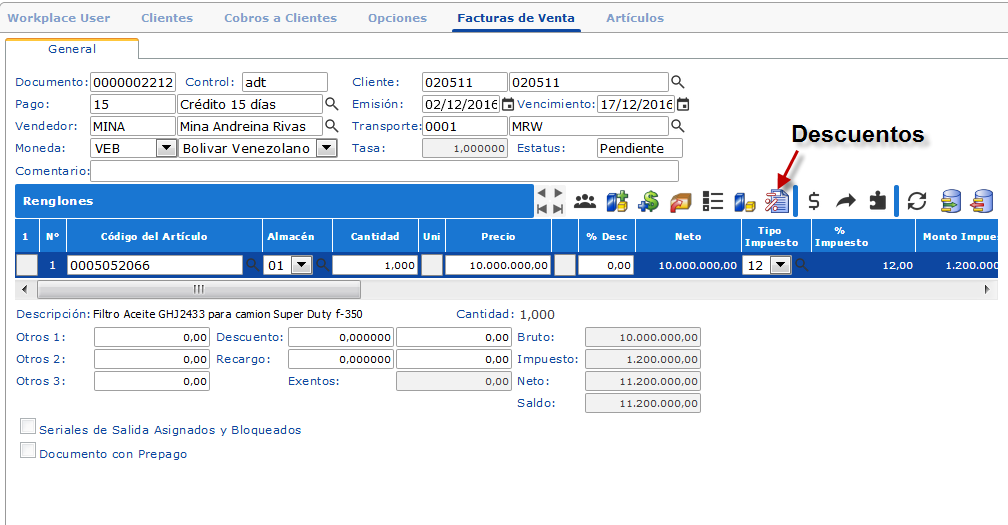Select the Facturas de Venta tab
1008x525 pixels.
point(516,18)
